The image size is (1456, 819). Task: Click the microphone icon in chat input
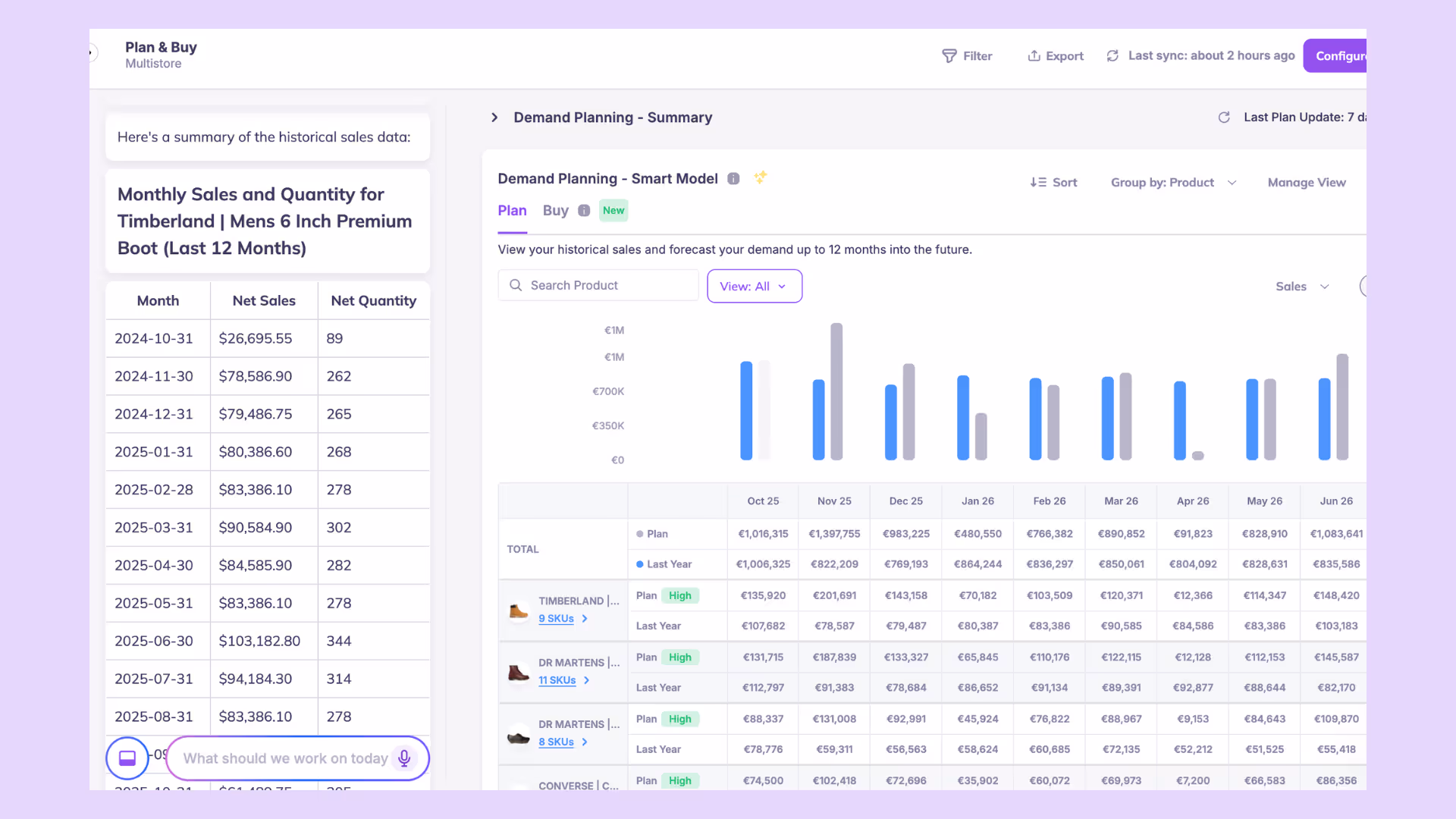coord(404,758)
